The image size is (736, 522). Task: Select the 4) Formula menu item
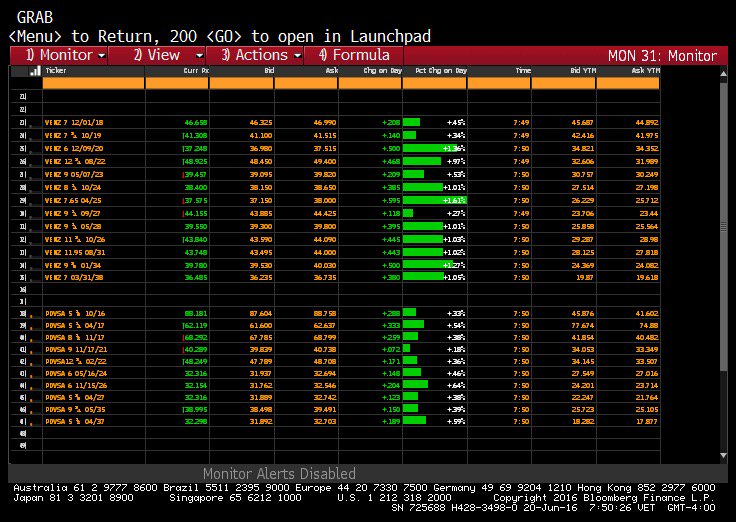[x=353, y=55]
